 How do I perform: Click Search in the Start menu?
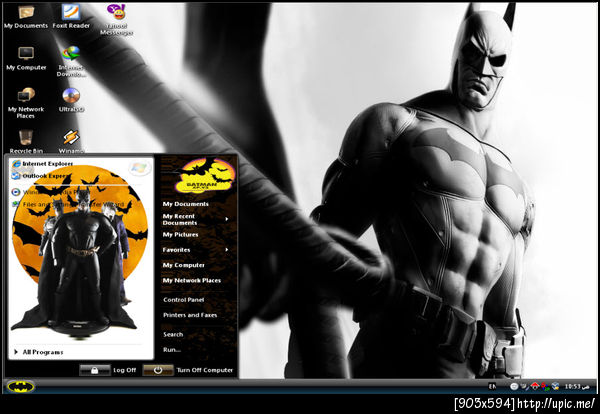coord(173,334)
